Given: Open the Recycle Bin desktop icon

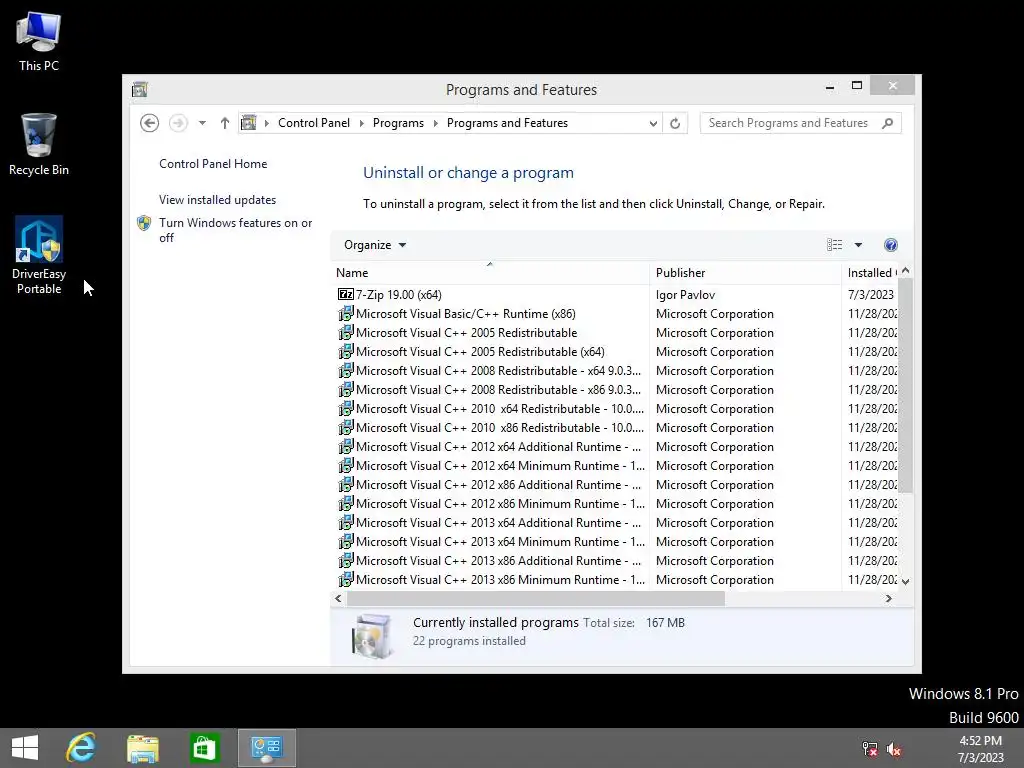Looking at the screenshot, I should pyautogui.click(x=39, y=144).
